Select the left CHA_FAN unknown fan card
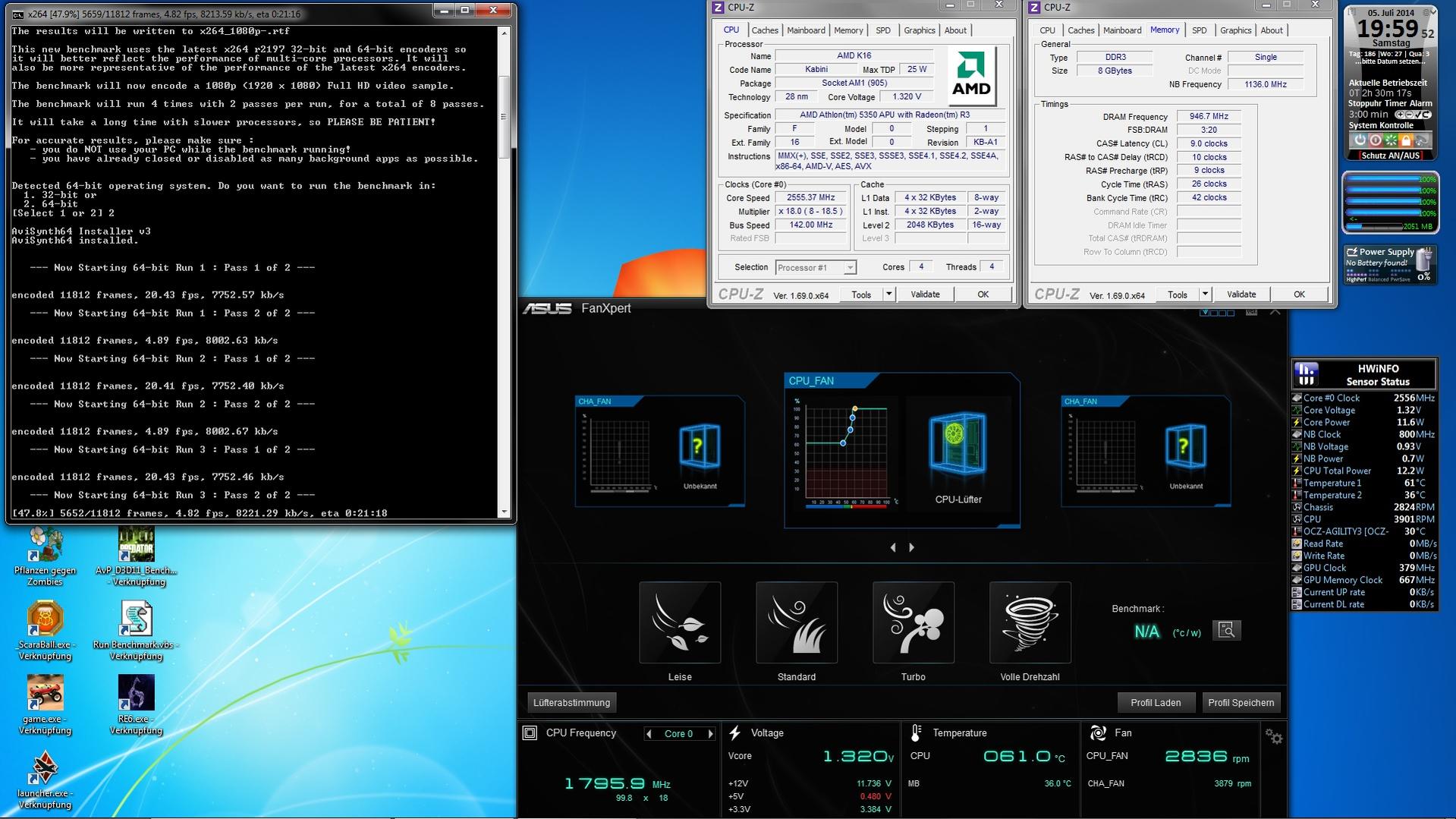The width and height of the screenshot is (1456, 819). click(x=660, y=451)
